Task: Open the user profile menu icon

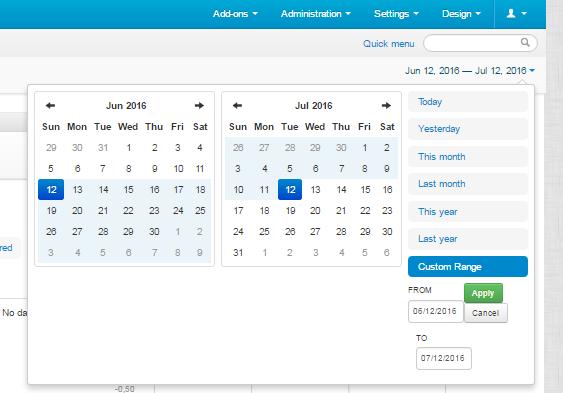Action: [516, 14]
